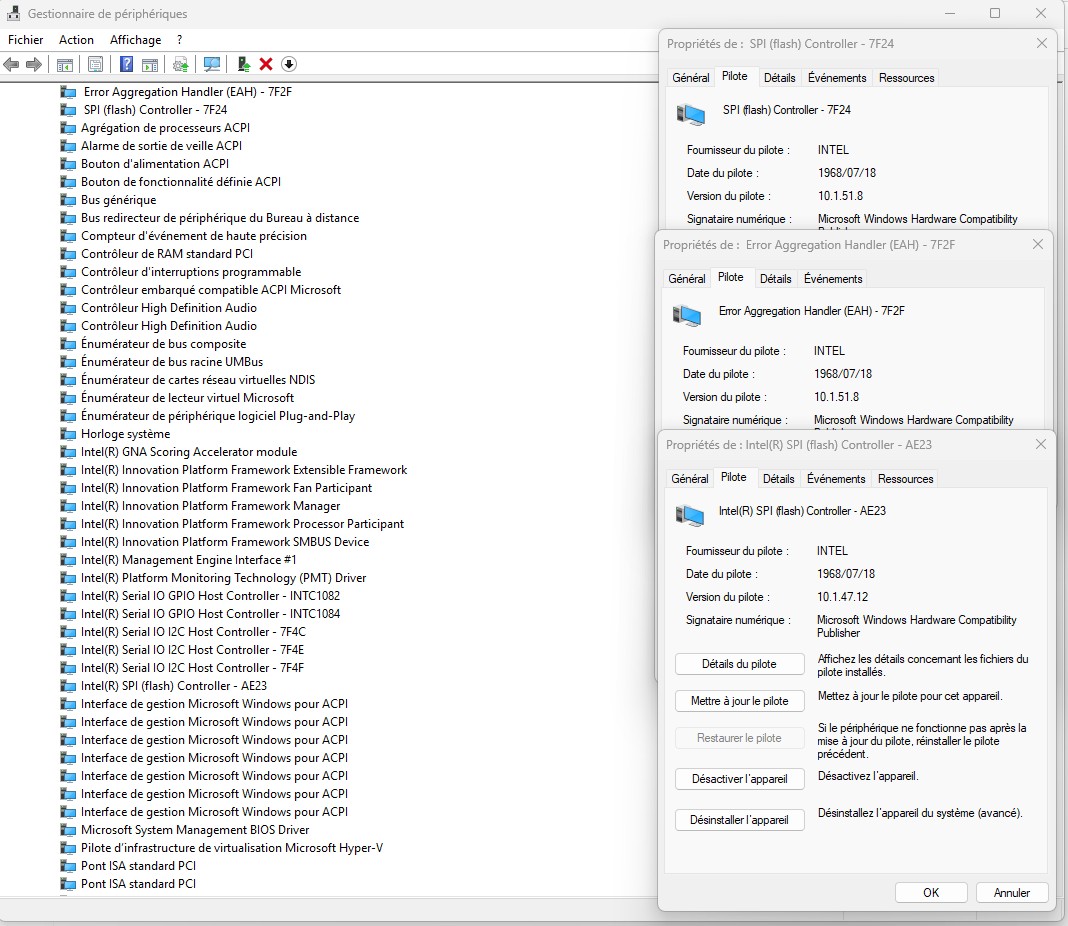
Task: Select Ressources tab in SPI Controller 7F24 dialog
Action: pos(906,78)
